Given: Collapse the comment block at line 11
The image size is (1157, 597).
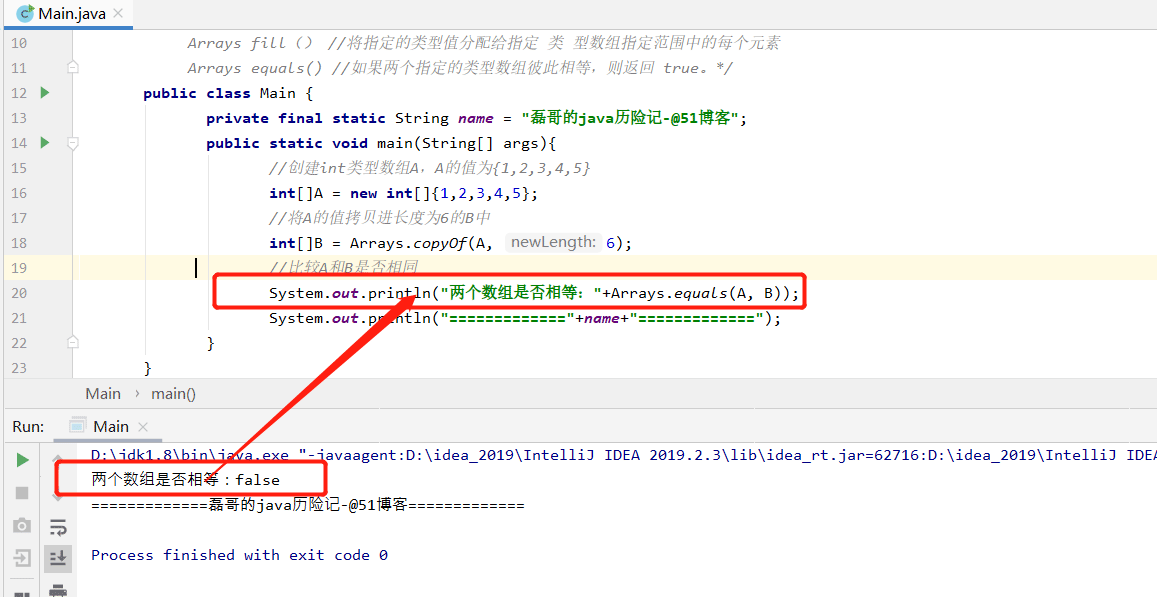Looking at the screenshot, I should point(72,67).
